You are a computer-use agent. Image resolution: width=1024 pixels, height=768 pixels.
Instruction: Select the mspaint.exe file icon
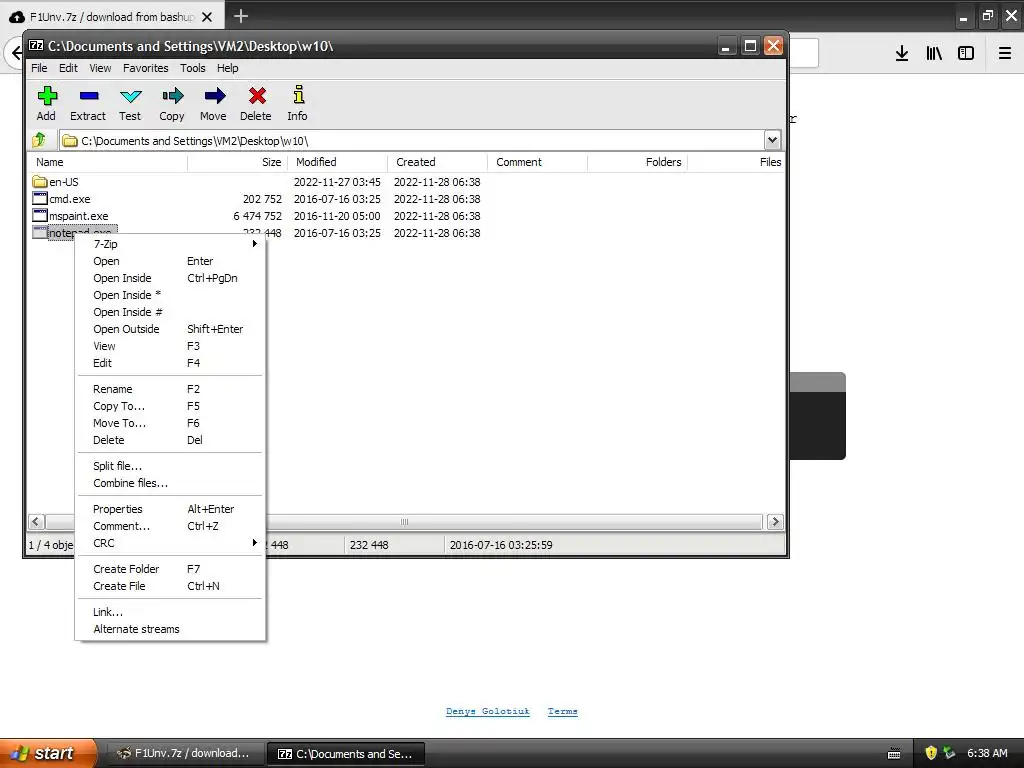coord(40,216)
